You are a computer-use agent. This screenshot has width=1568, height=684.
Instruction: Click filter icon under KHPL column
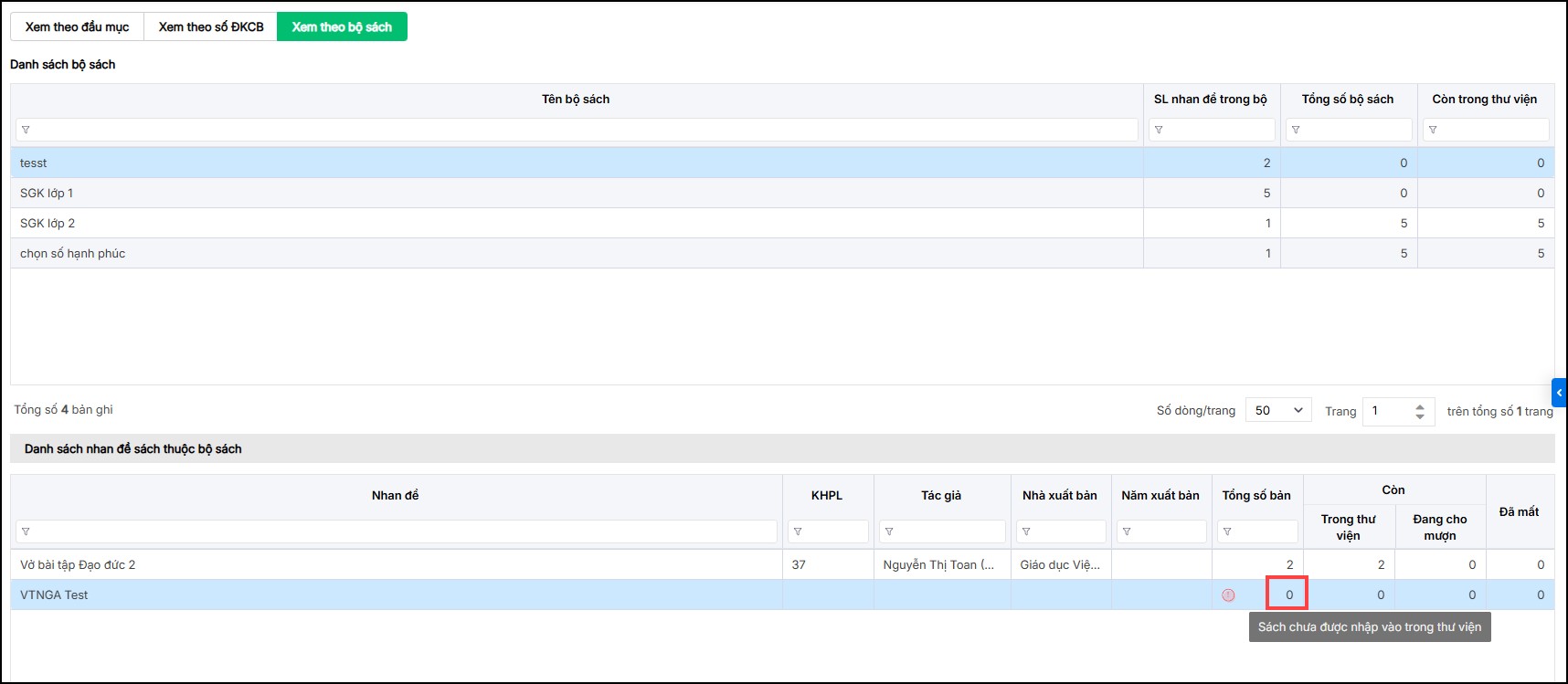798,531
